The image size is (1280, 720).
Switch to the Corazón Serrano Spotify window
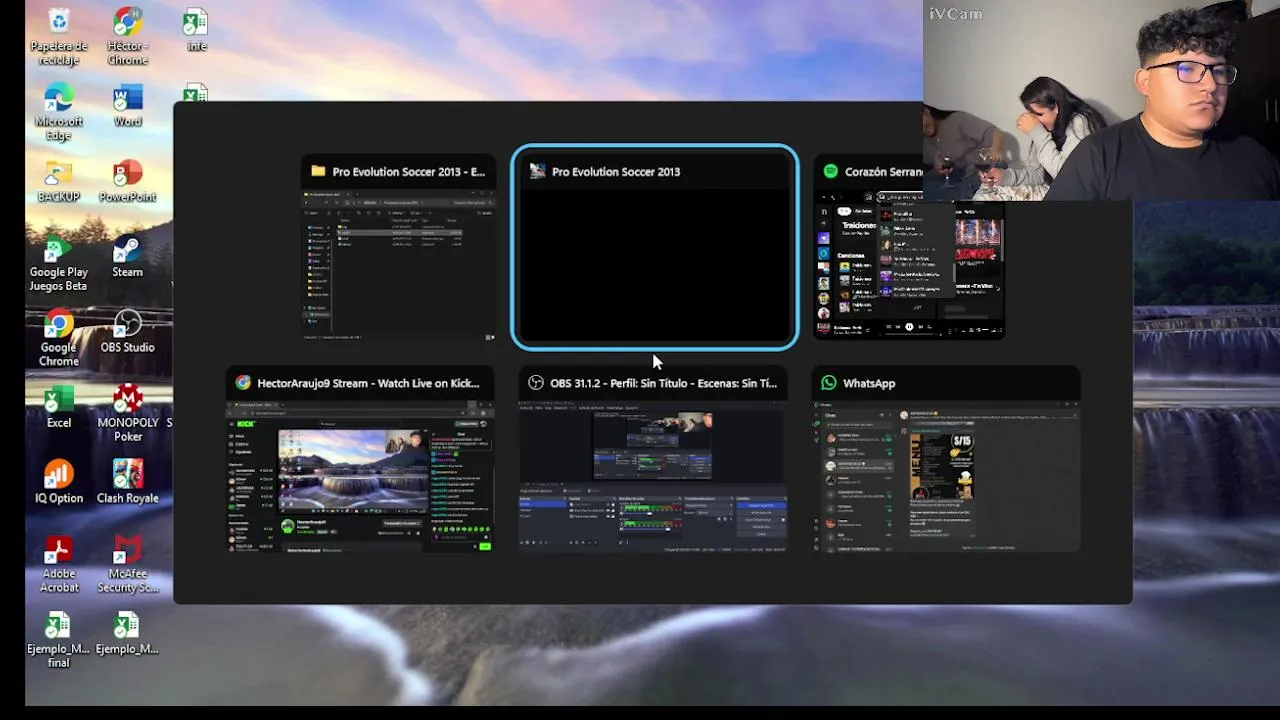909,248
